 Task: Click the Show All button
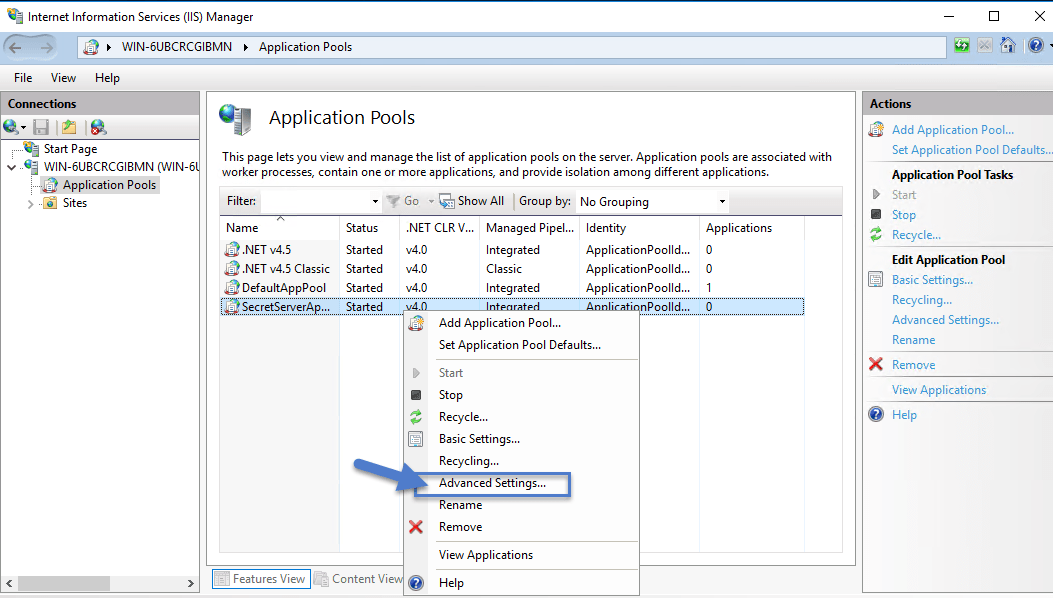471,201
